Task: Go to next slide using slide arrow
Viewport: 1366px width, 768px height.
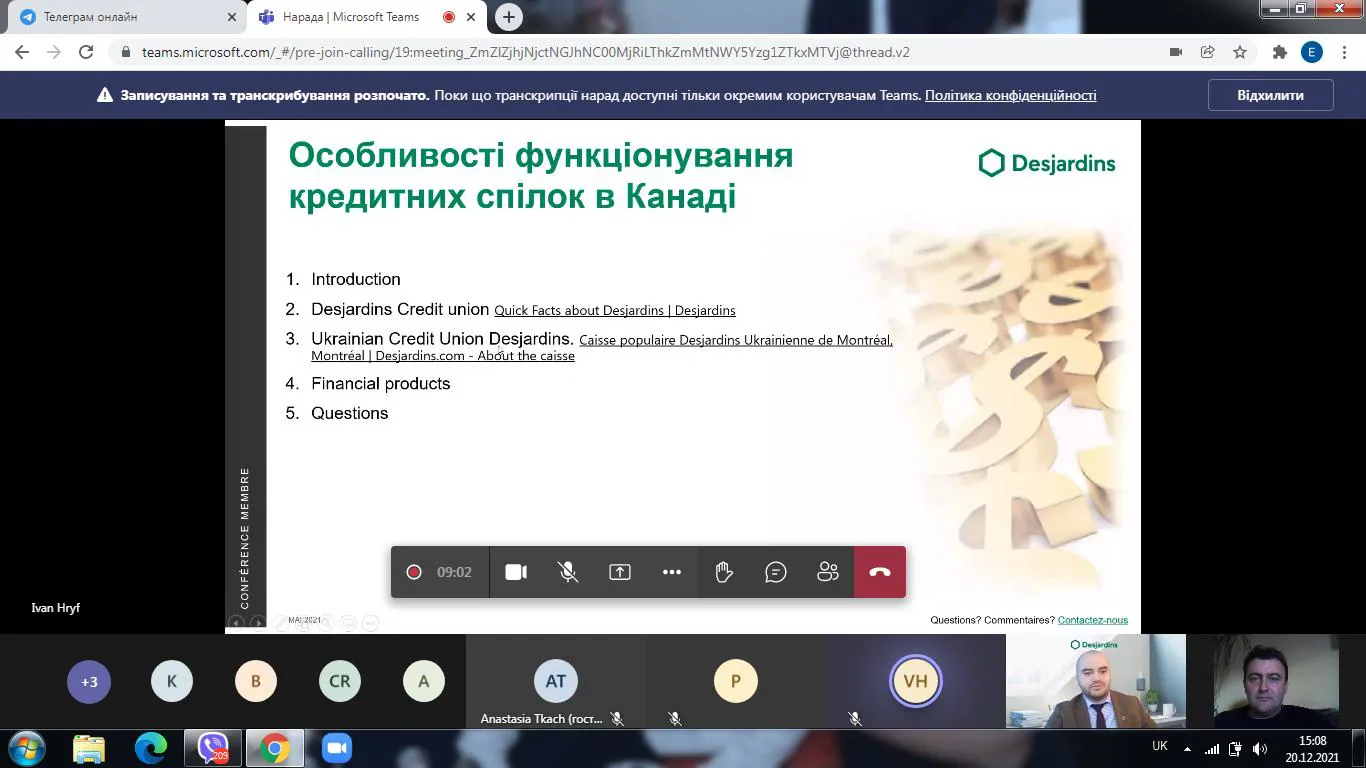Action: (258, 622)
